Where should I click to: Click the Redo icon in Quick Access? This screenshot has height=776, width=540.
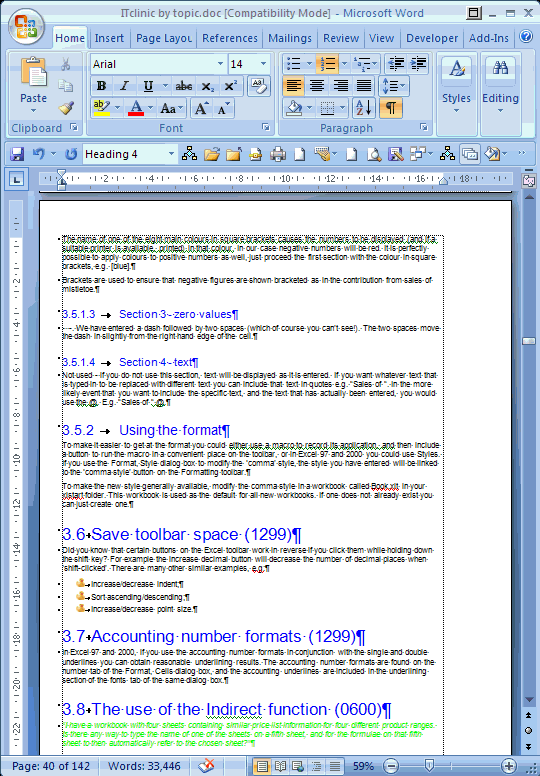(x=71, y=154)
